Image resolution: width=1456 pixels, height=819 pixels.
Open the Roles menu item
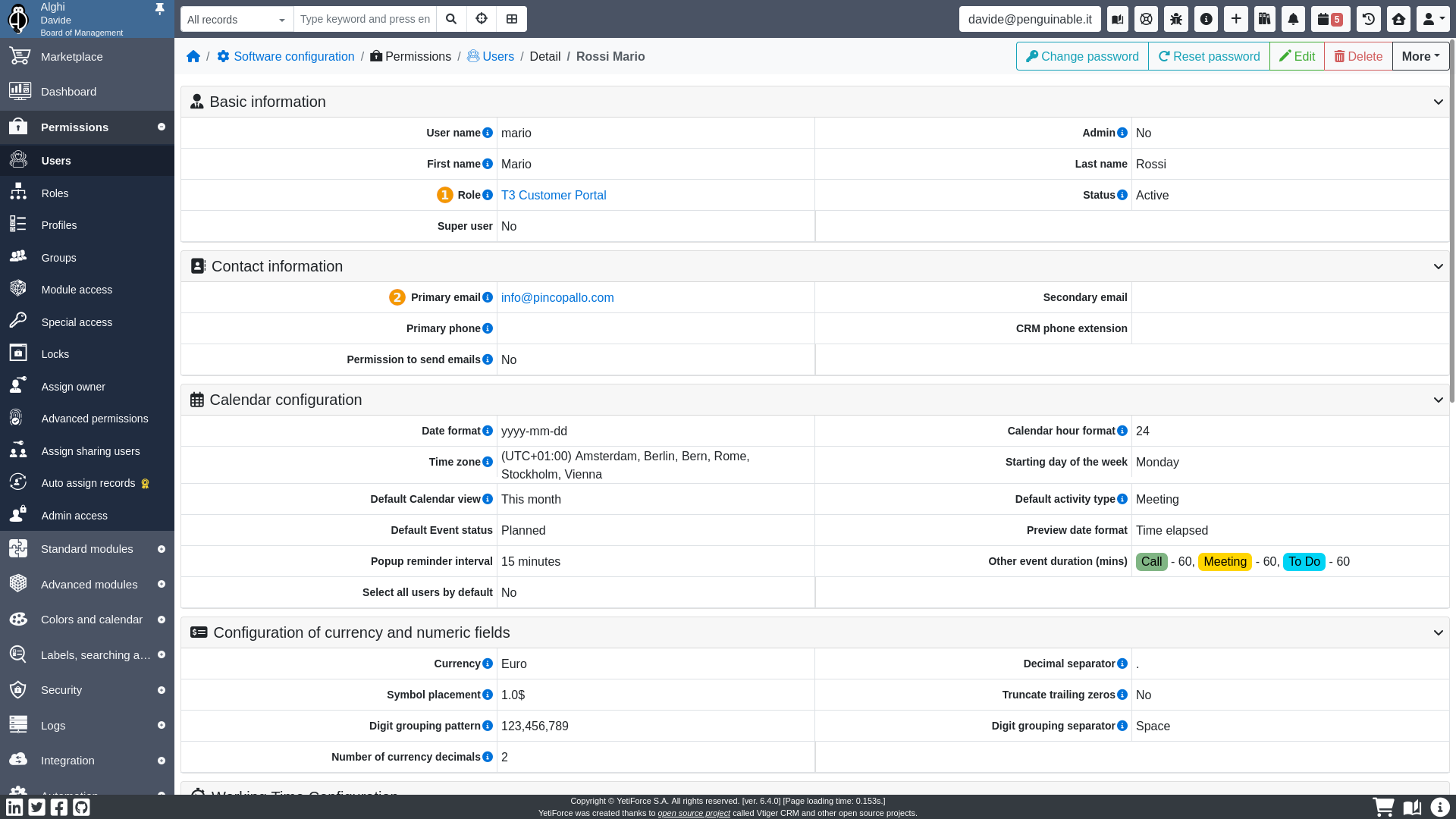coord(55,193)
